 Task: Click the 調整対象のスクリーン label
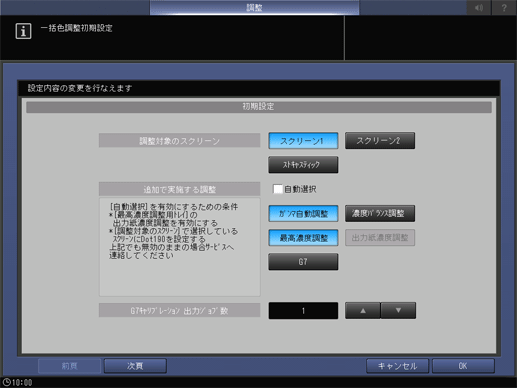click(x=179, y=141)
